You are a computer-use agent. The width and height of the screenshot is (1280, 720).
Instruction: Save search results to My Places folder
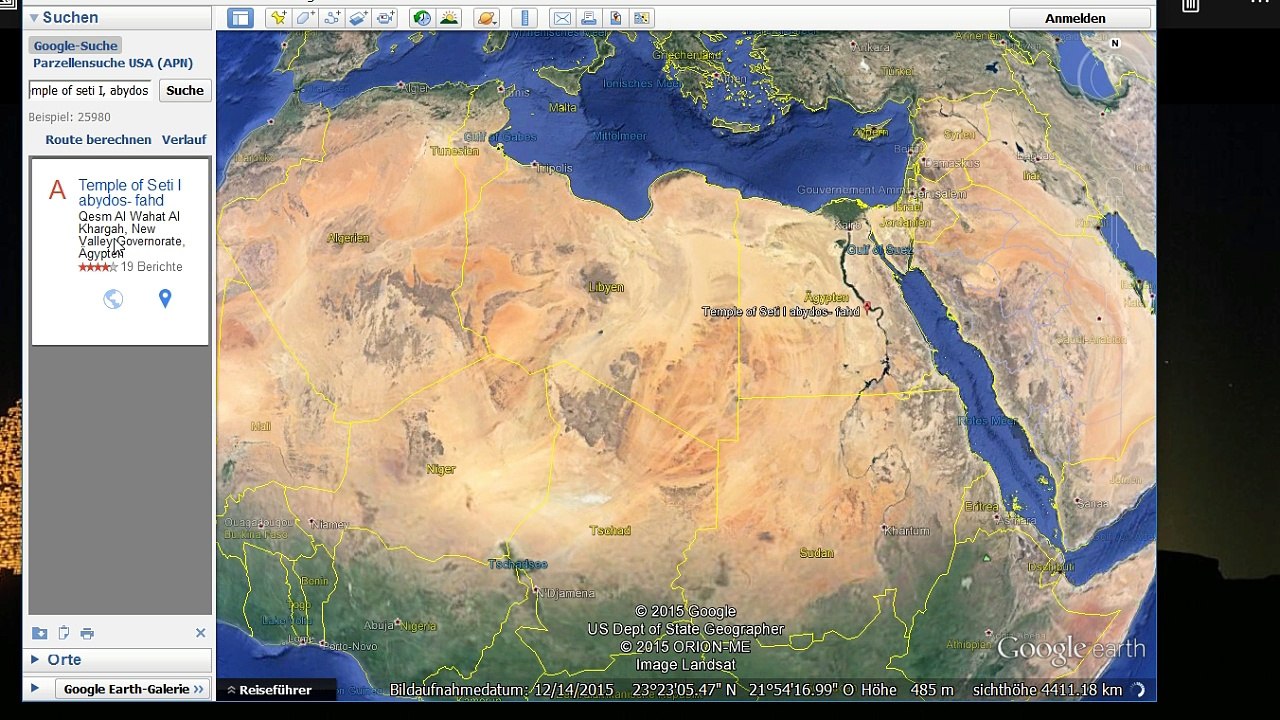[39, 633]
